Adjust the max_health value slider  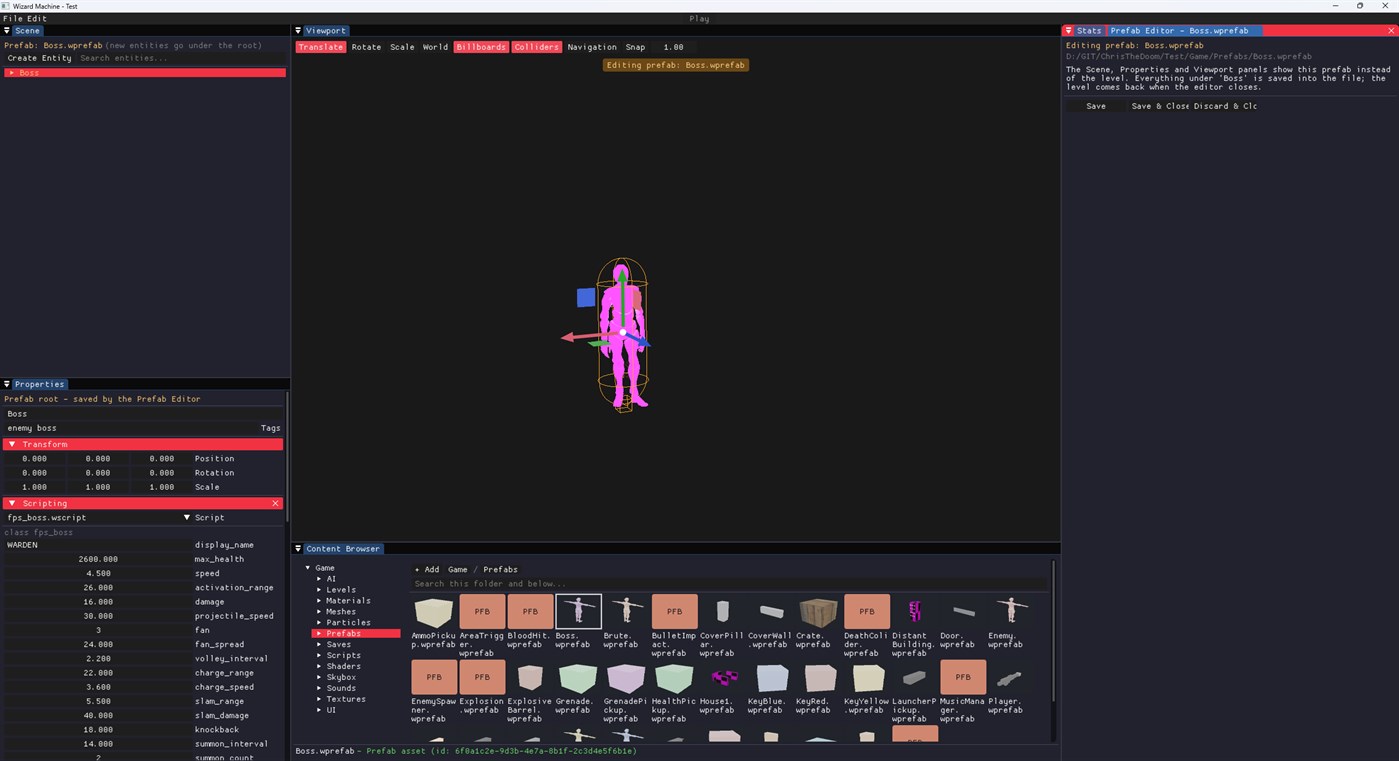pyautogui.click(x=98, y=559)
